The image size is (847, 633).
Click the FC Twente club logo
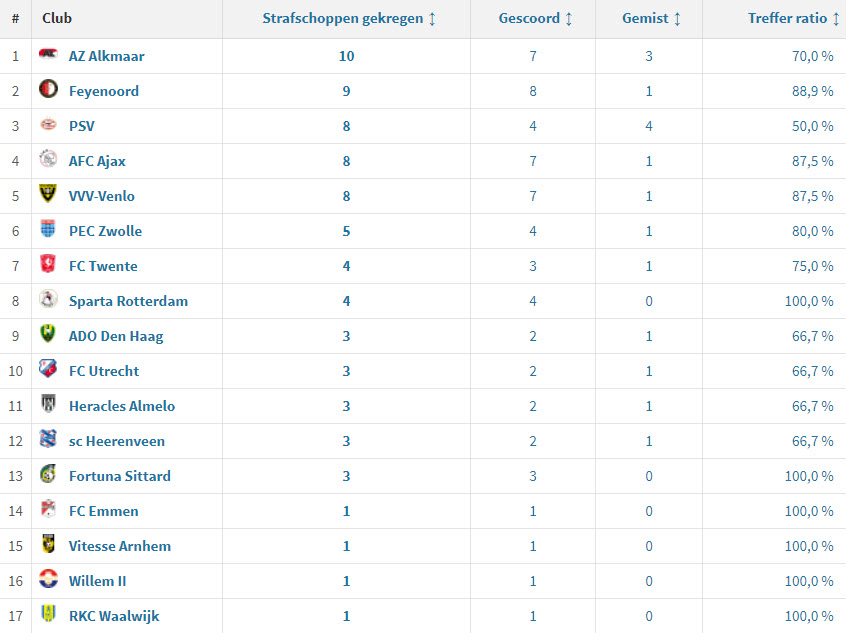[48, 265]
